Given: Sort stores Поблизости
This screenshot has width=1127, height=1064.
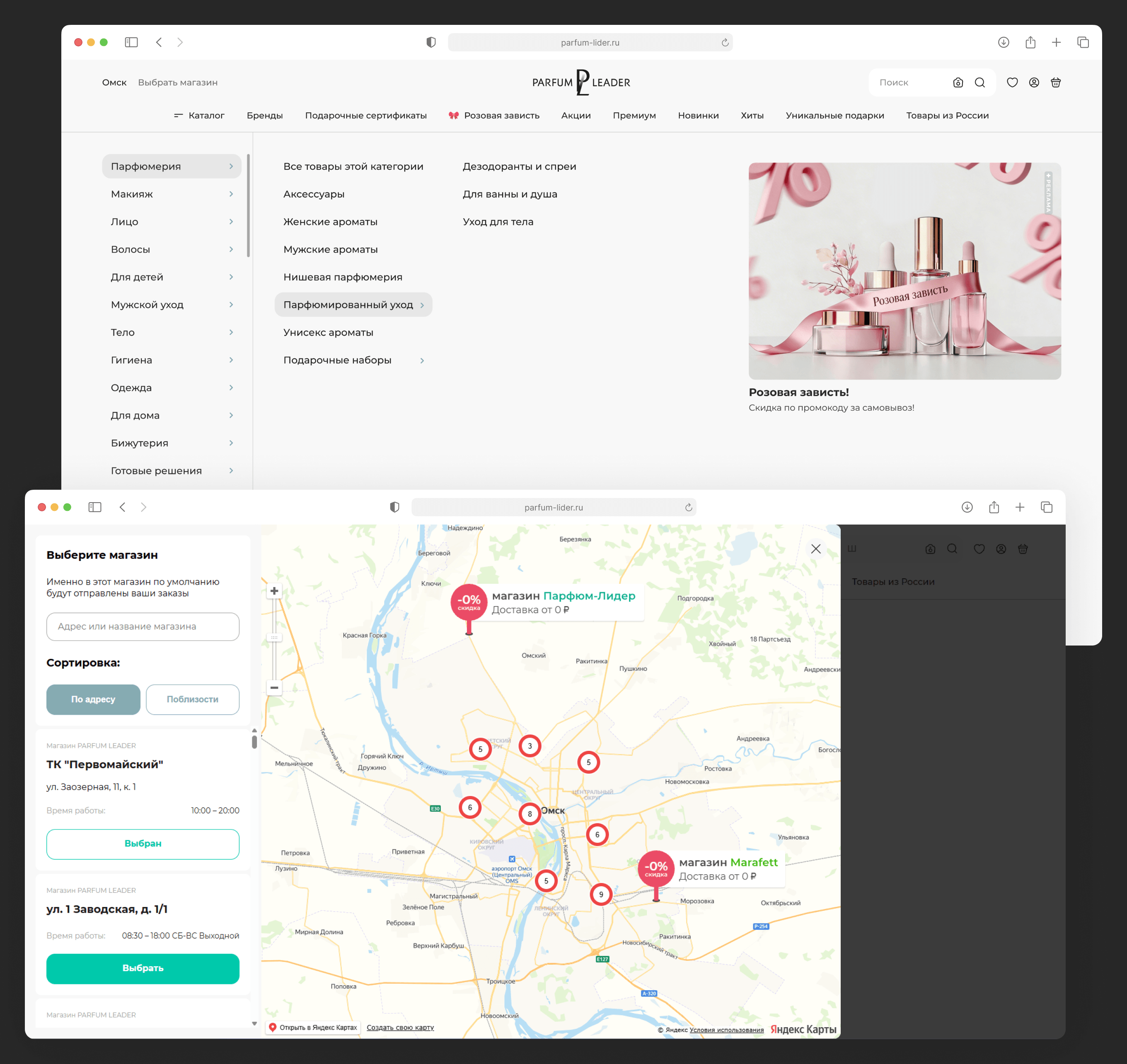Looking at the screenshot, I should (193, 700).
